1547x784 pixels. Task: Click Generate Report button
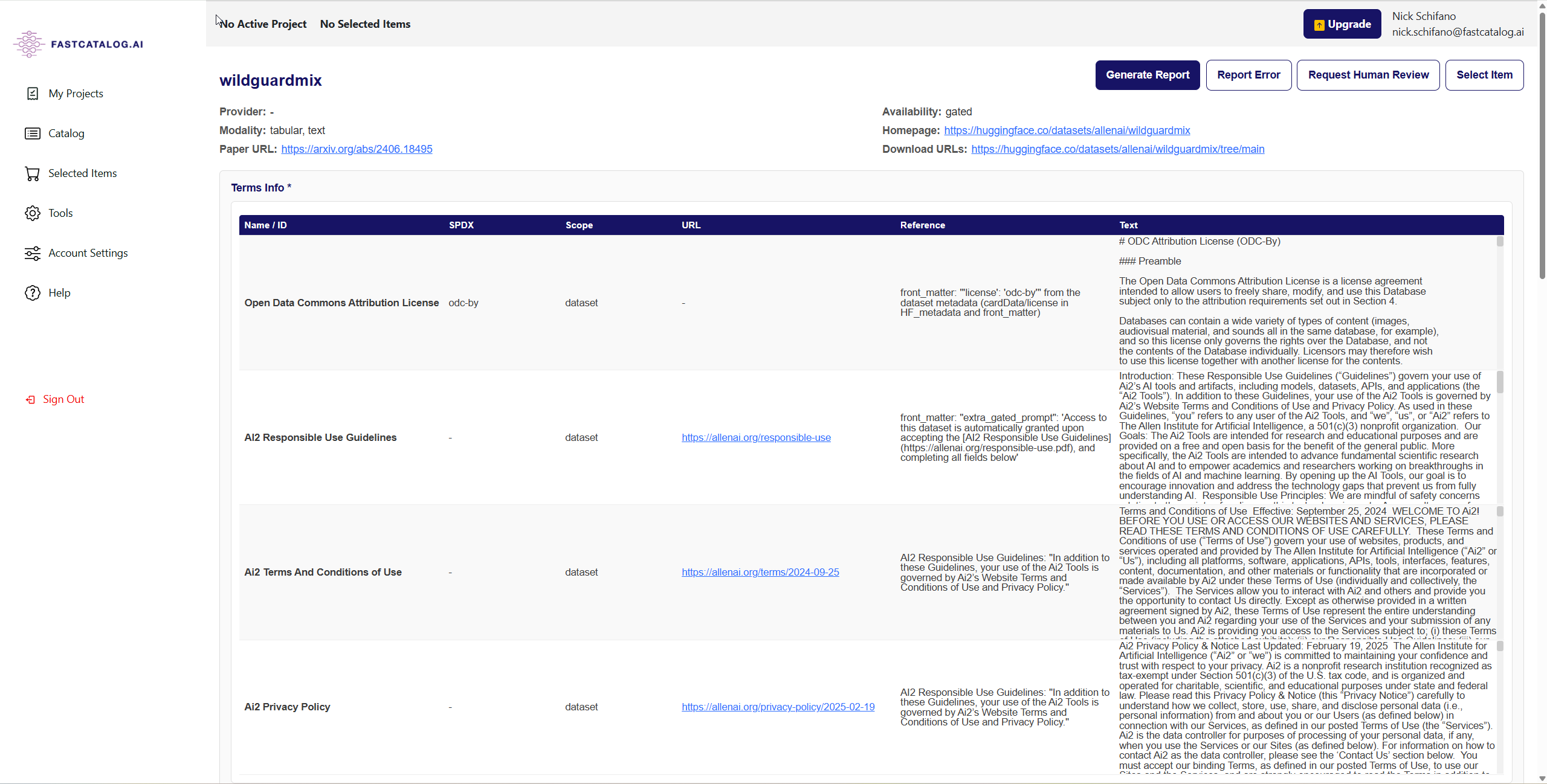pyautogui.click(x=1148, y=75)
